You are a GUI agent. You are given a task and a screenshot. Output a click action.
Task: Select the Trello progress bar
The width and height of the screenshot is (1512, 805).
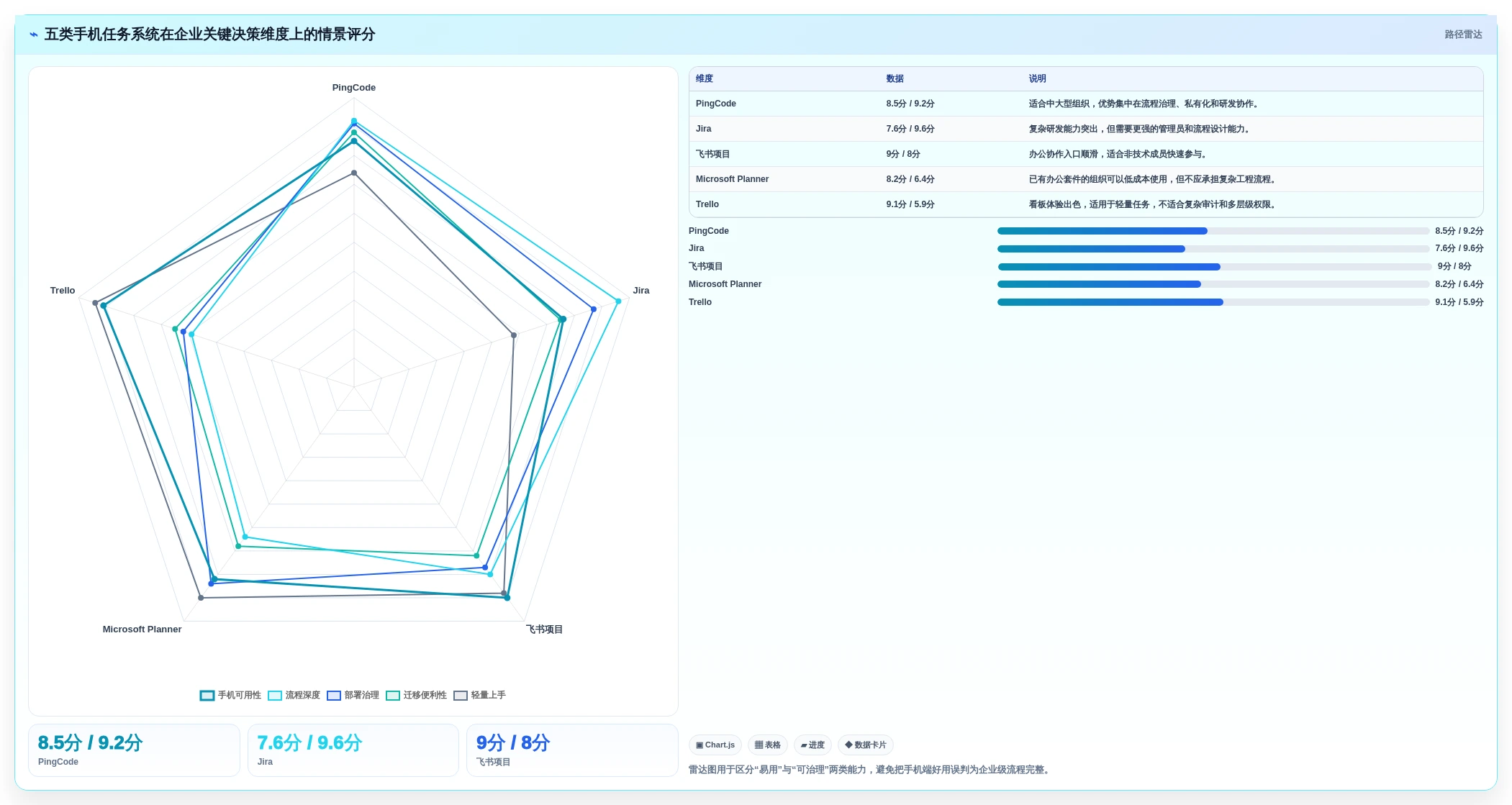click(x=1213, y=302)
